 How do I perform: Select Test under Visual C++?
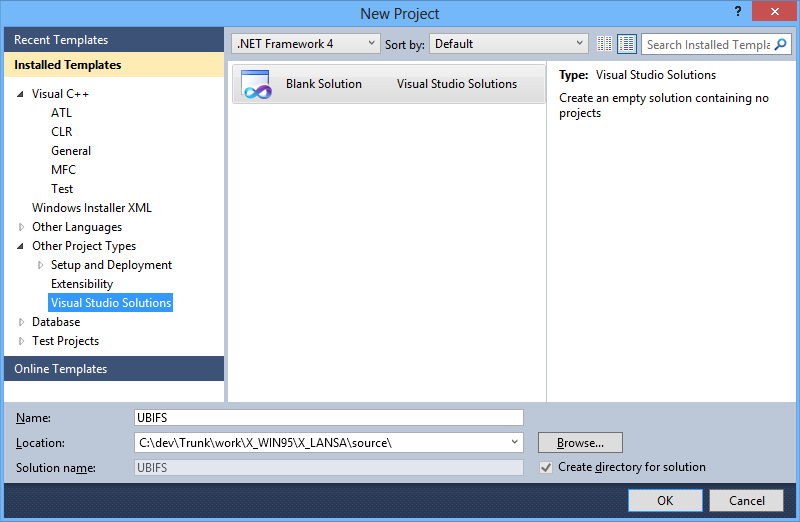click(x=62, y=189)
